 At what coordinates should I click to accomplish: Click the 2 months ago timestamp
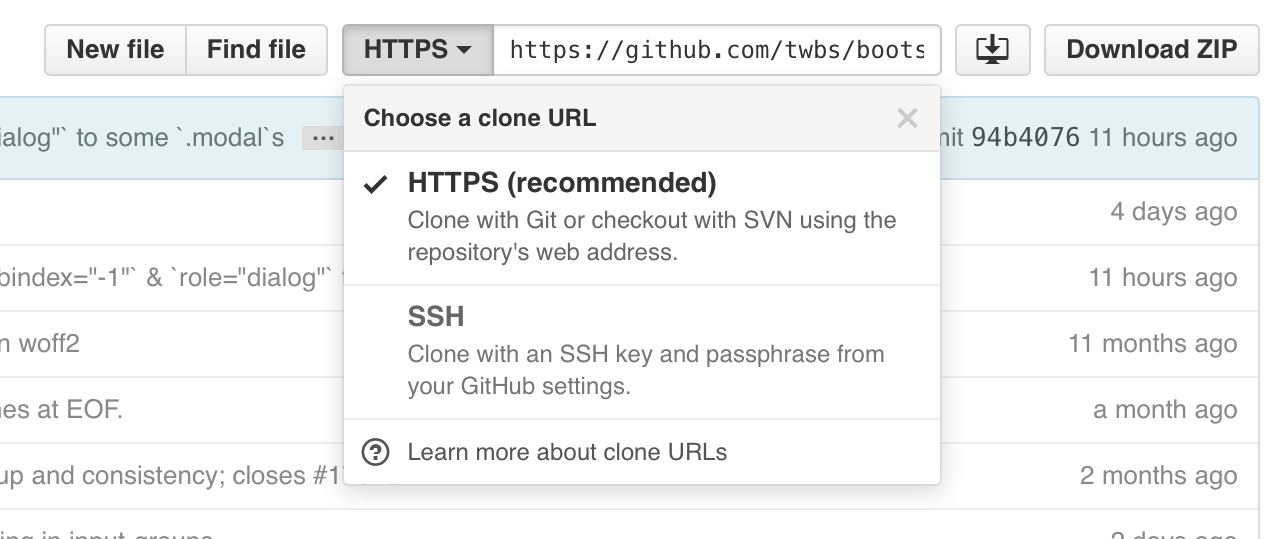click(1158, 476)
